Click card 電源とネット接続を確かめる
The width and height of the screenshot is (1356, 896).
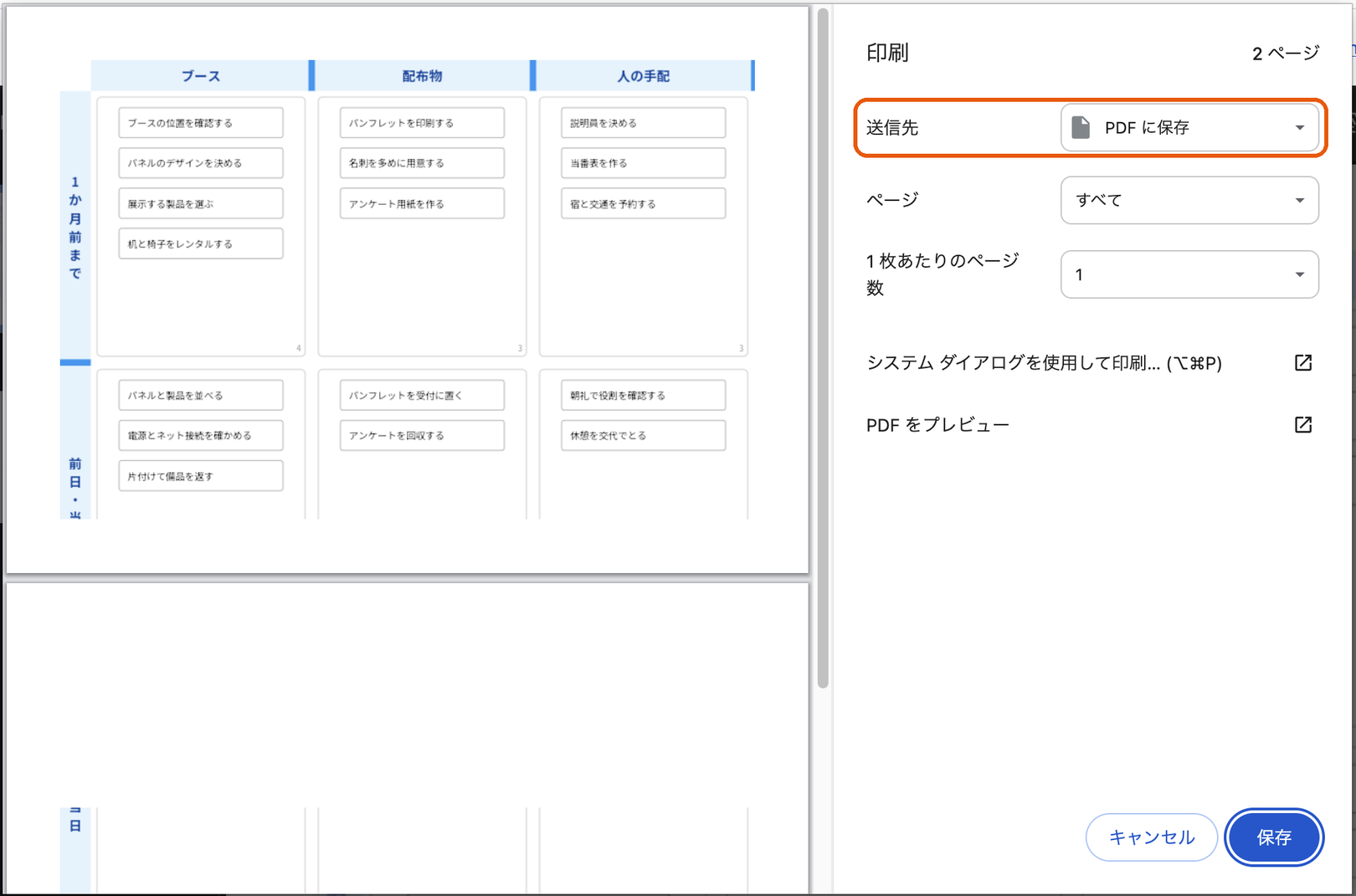(x=201, y=435)
